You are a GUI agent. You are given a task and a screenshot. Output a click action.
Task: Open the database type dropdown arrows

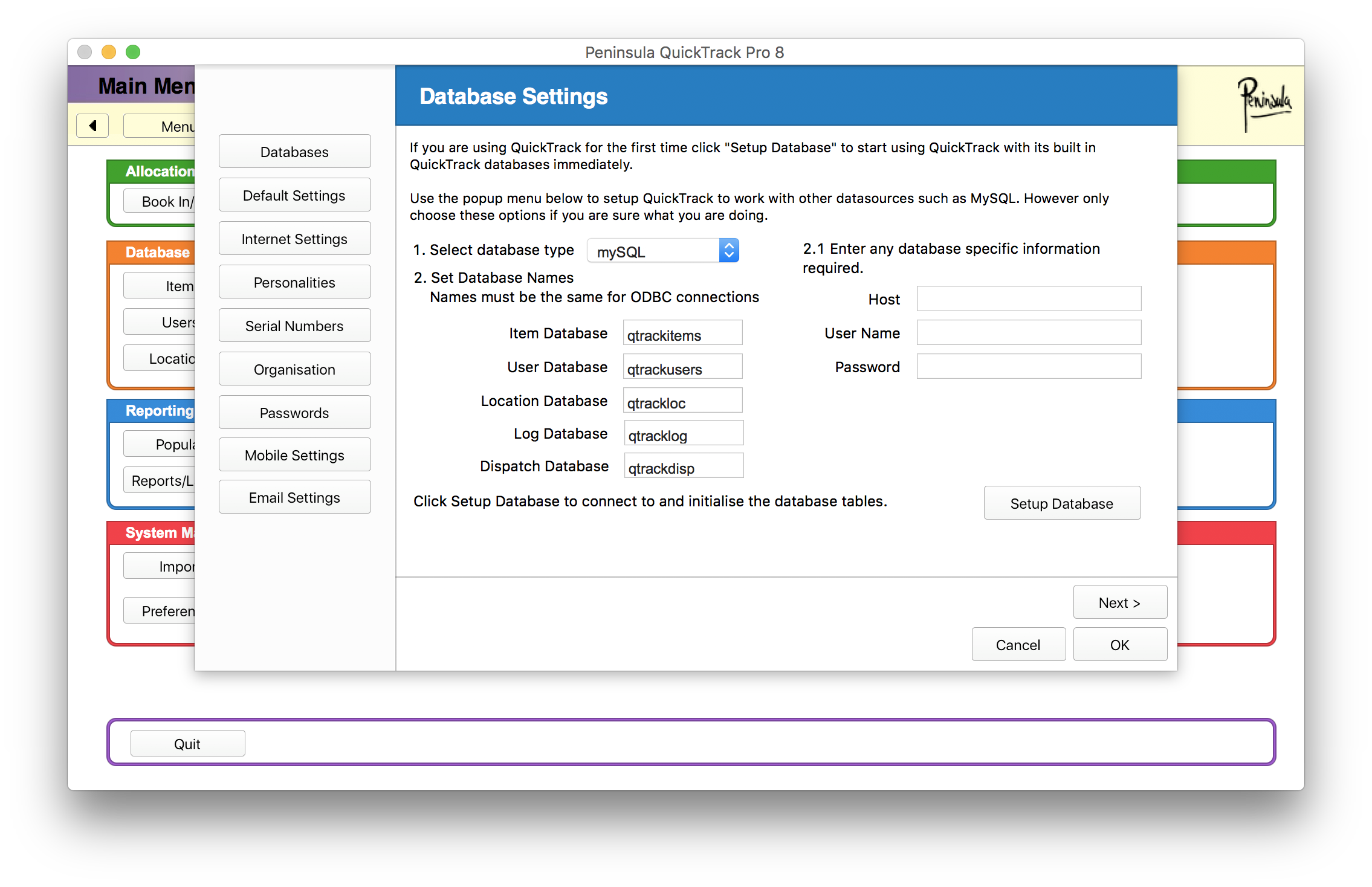(729, 251)
